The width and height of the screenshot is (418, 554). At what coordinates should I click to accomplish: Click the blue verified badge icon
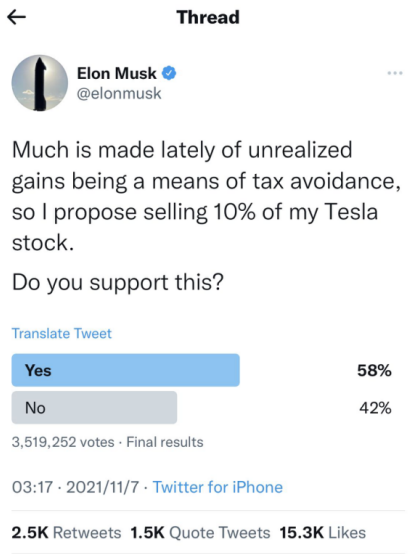169,73
